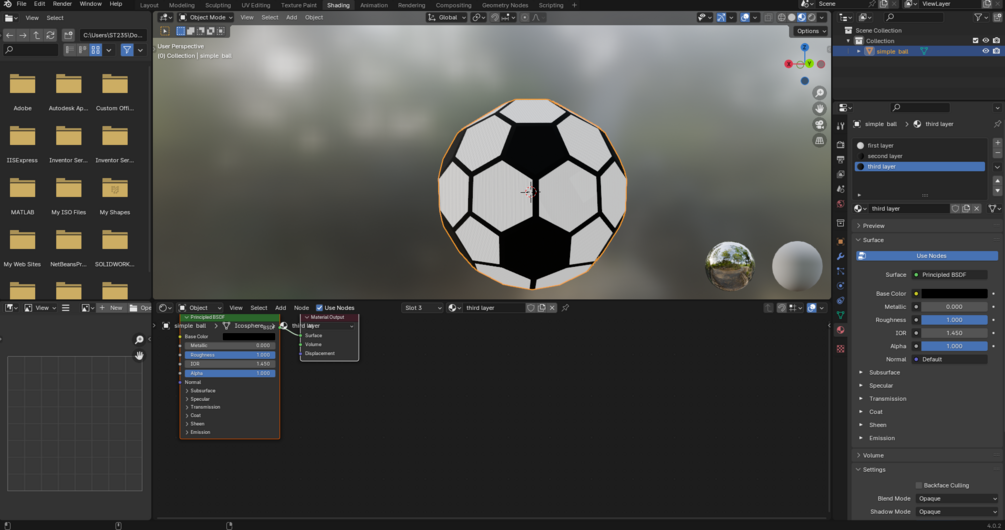Pin the node editor material
Viewport: 1005px width, 530px height.
pos(565,308)
